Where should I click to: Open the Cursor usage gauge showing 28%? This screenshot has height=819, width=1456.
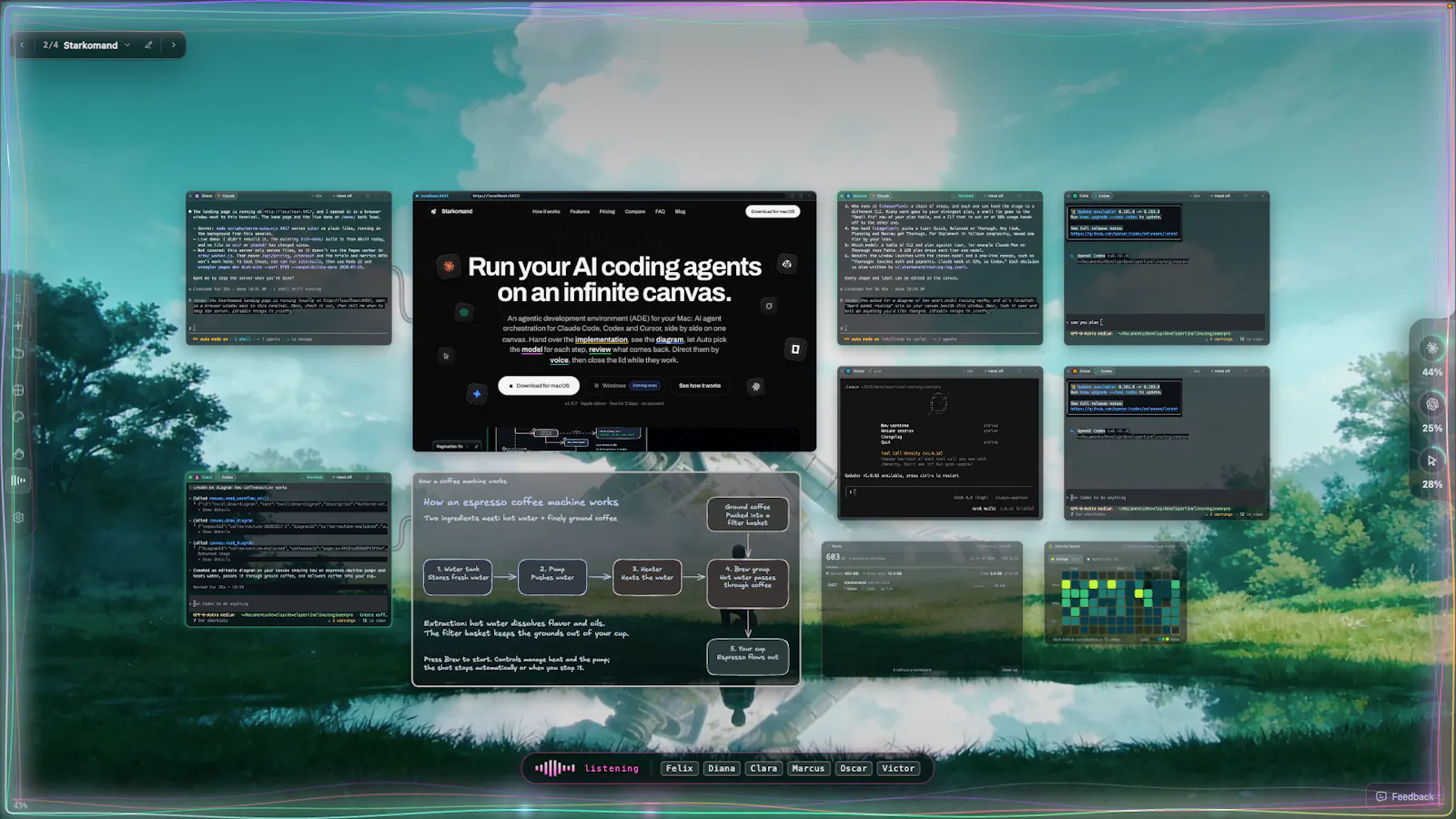[x=1432, y=460]
